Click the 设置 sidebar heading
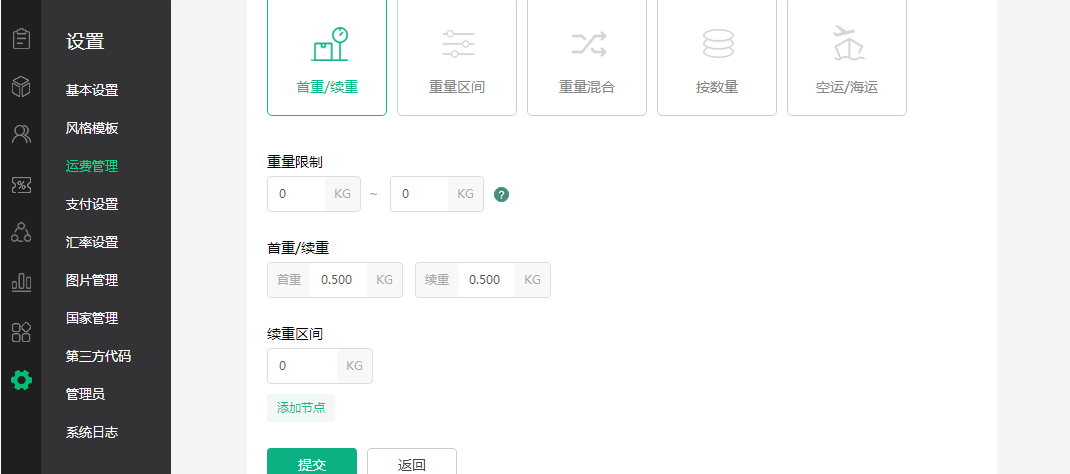Image resolution: width=1070 pixels, height=474 pixels. (x=85, y=42)
